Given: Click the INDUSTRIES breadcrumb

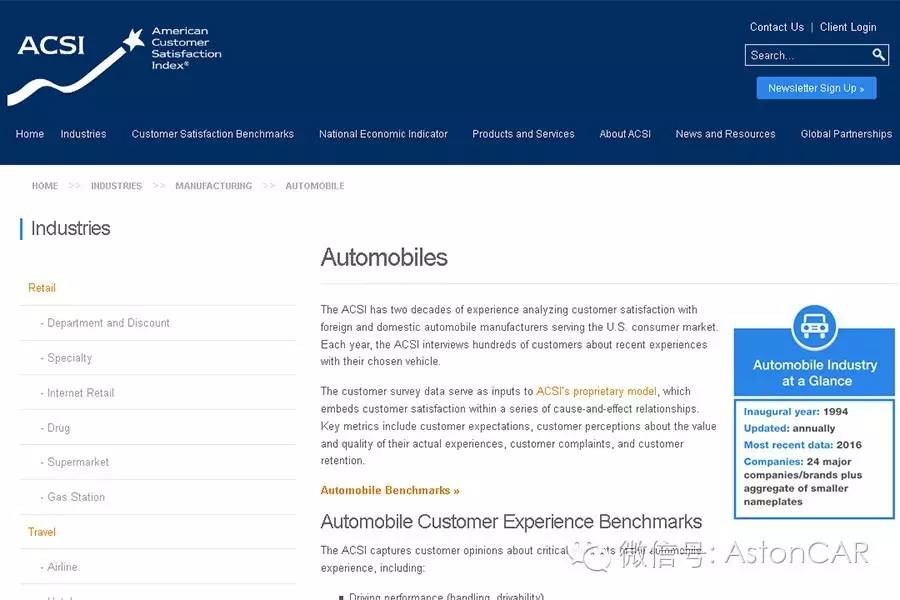Looking at the screenshot, I should click(116, 186).
